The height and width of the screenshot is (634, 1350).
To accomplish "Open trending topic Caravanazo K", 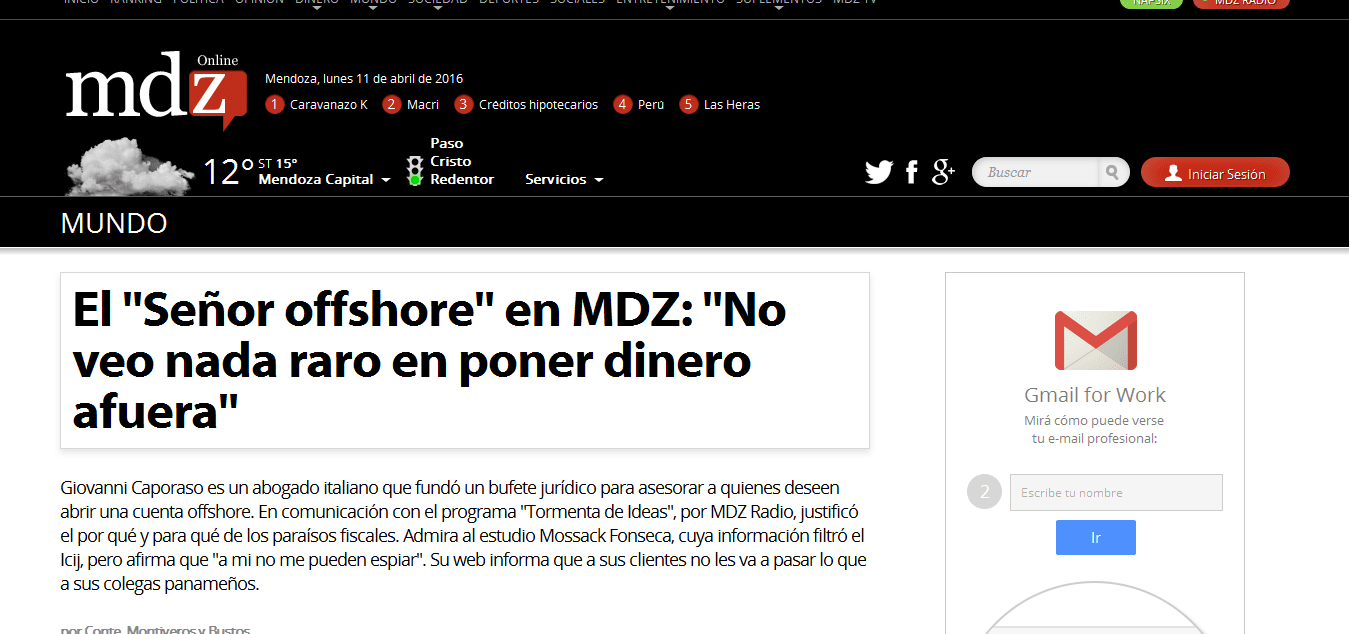I will [x=329, y=105].
